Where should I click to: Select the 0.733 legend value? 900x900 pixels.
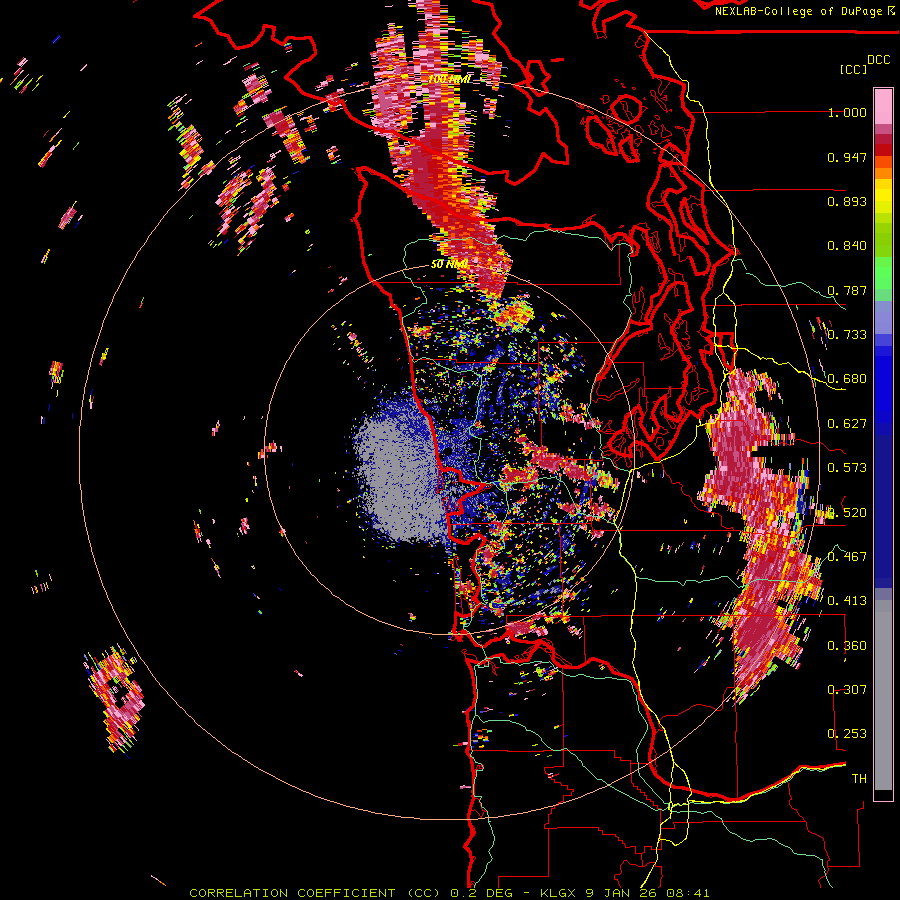(847, 335)
